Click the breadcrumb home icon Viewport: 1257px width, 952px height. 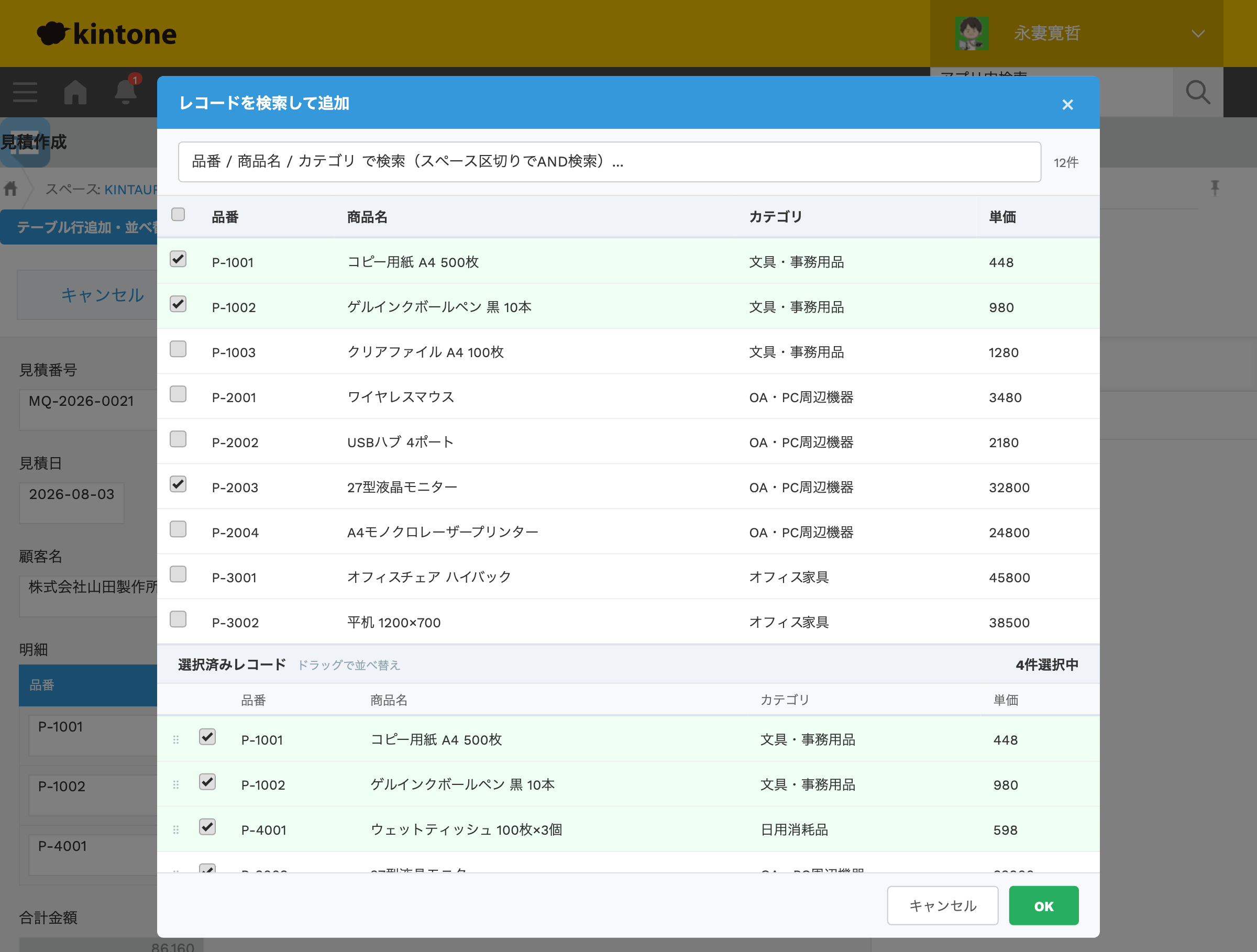11,189
